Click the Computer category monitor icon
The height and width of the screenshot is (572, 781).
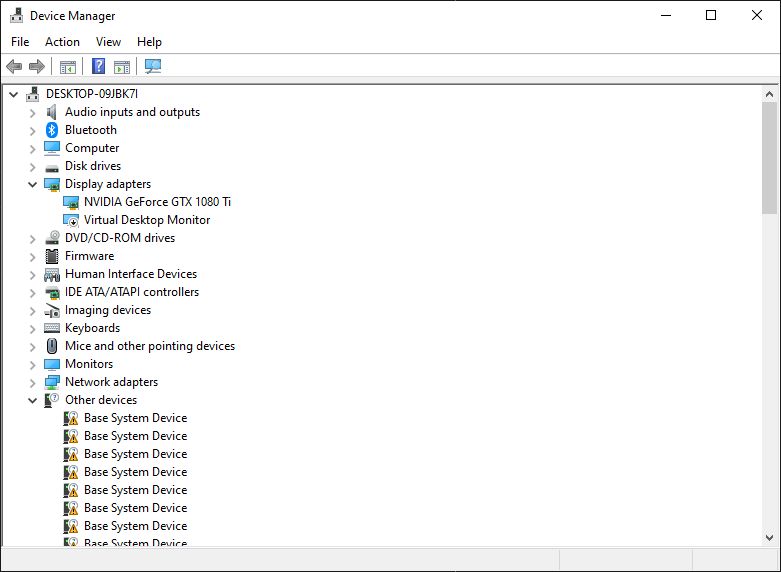pos(52,148)
